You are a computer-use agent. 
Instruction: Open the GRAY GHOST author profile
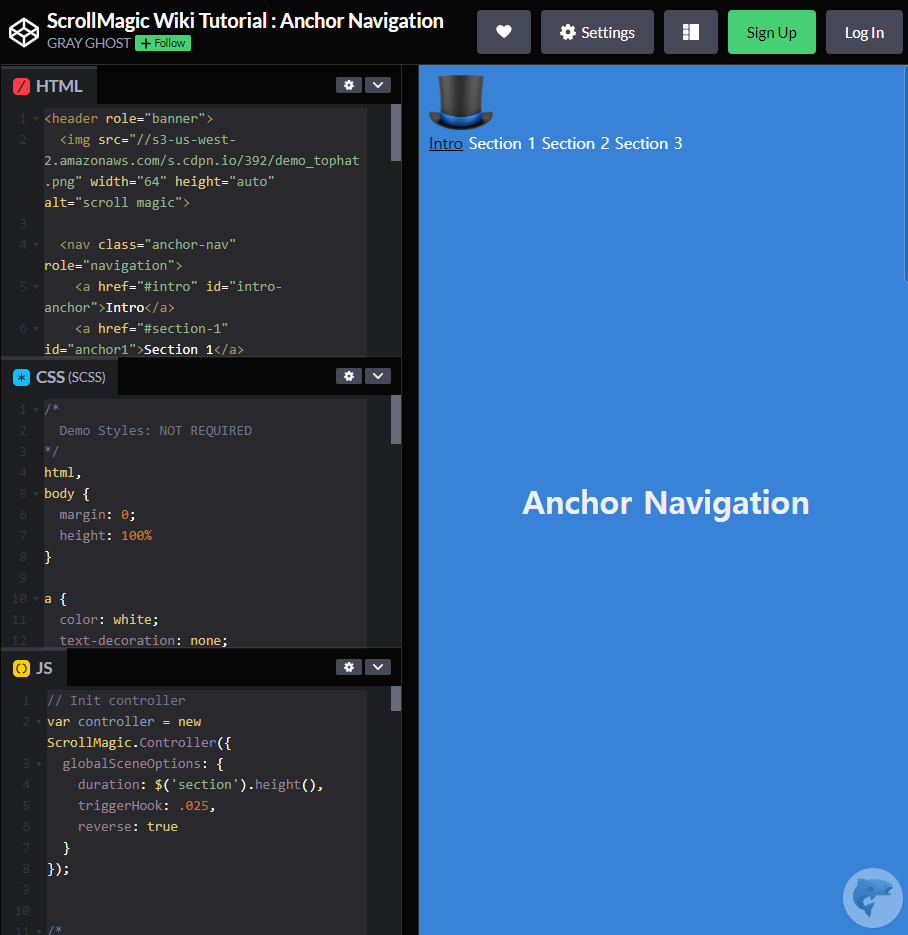89,43
